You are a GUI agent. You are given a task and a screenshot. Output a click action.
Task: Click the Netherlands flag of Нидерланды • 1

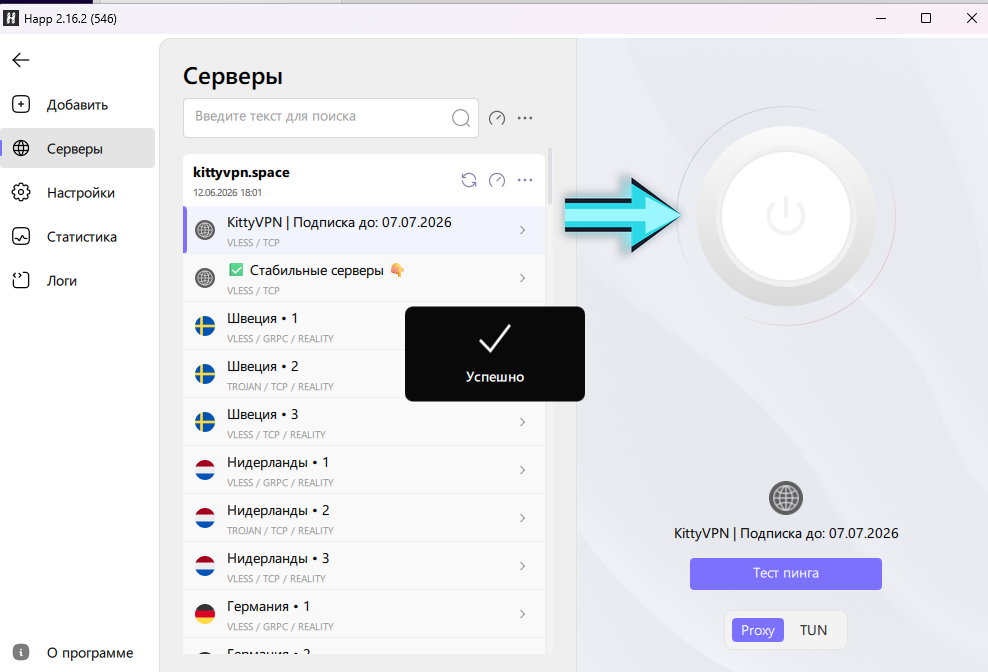(205, 470)
